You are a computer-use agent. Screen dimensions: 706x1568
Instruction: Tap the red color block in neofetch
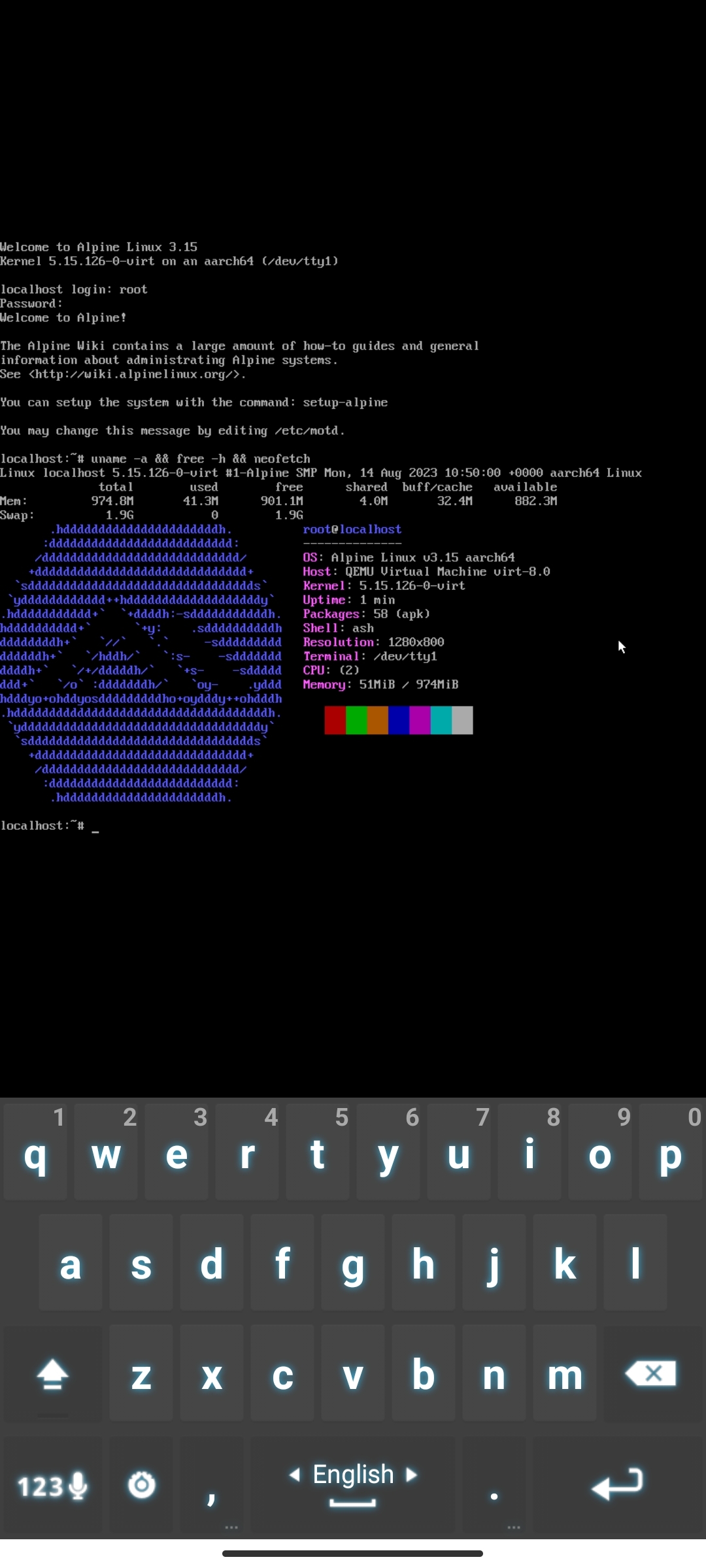click(x=335, y=720)
